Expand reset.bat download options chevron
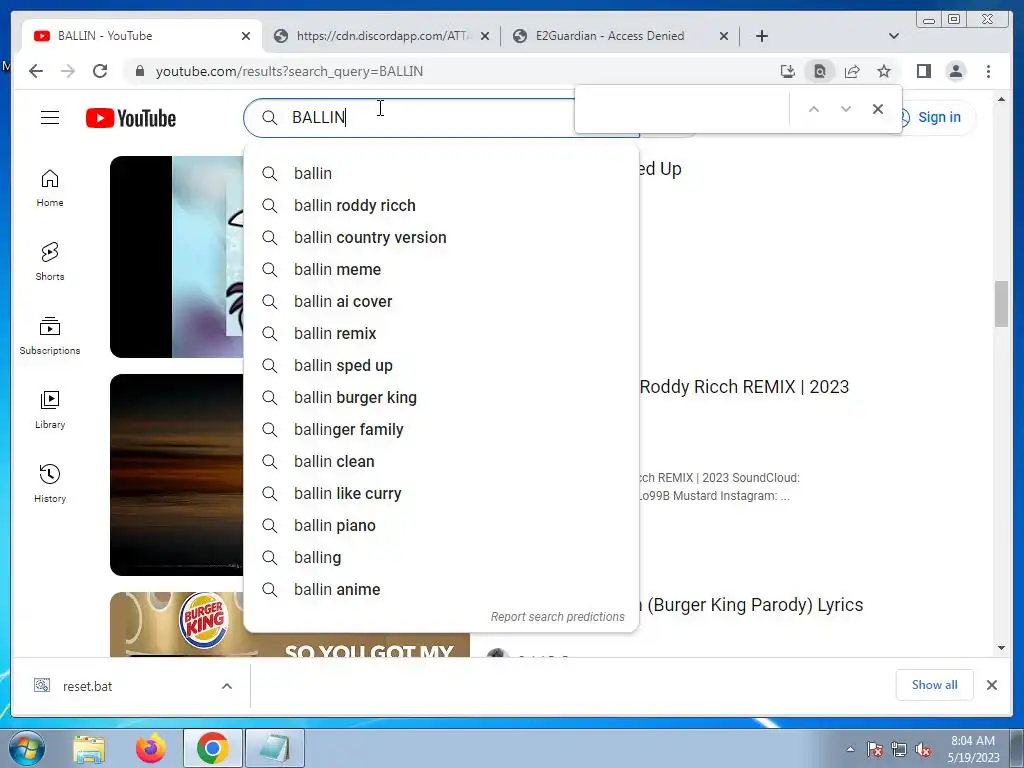Screen dimensions: 1024x768 point(227,686)
